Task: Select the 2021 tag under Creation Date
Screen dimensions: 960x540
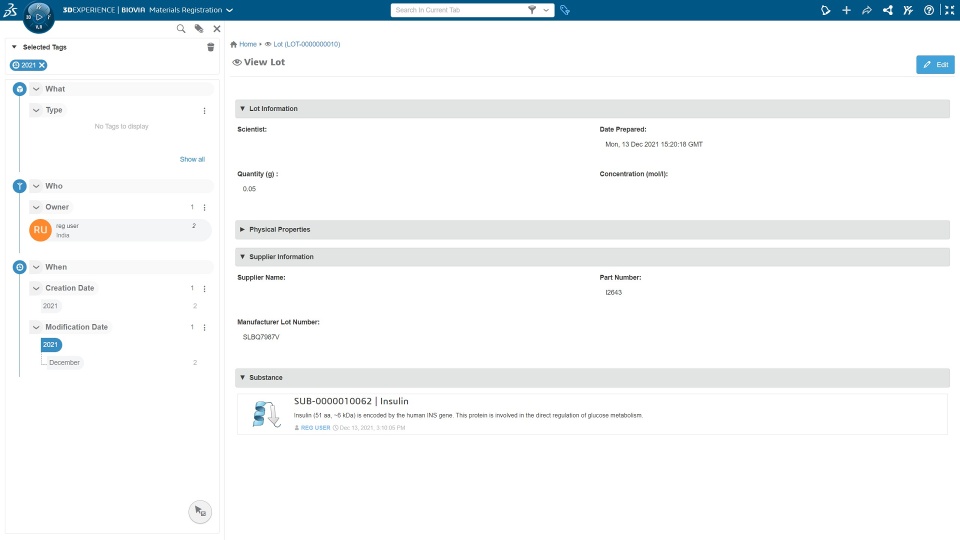Action: tap(50, 306)
